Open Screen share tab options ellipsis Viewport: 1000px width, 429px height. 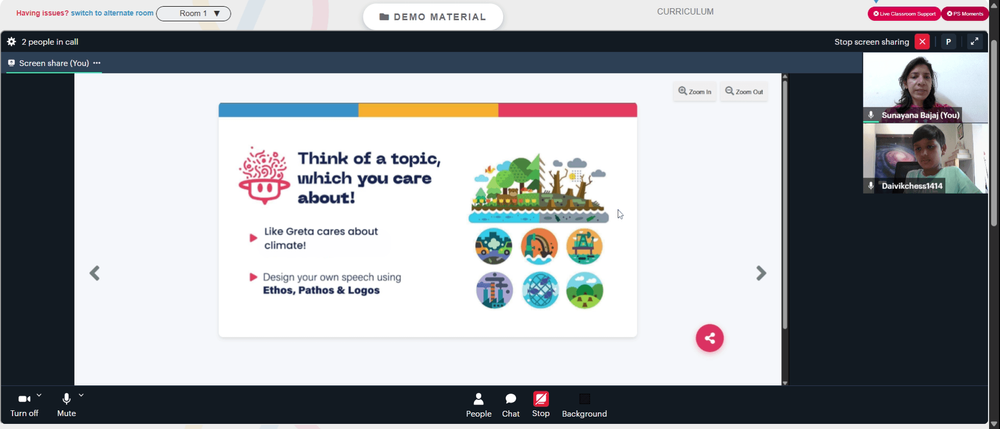[97, 63]
